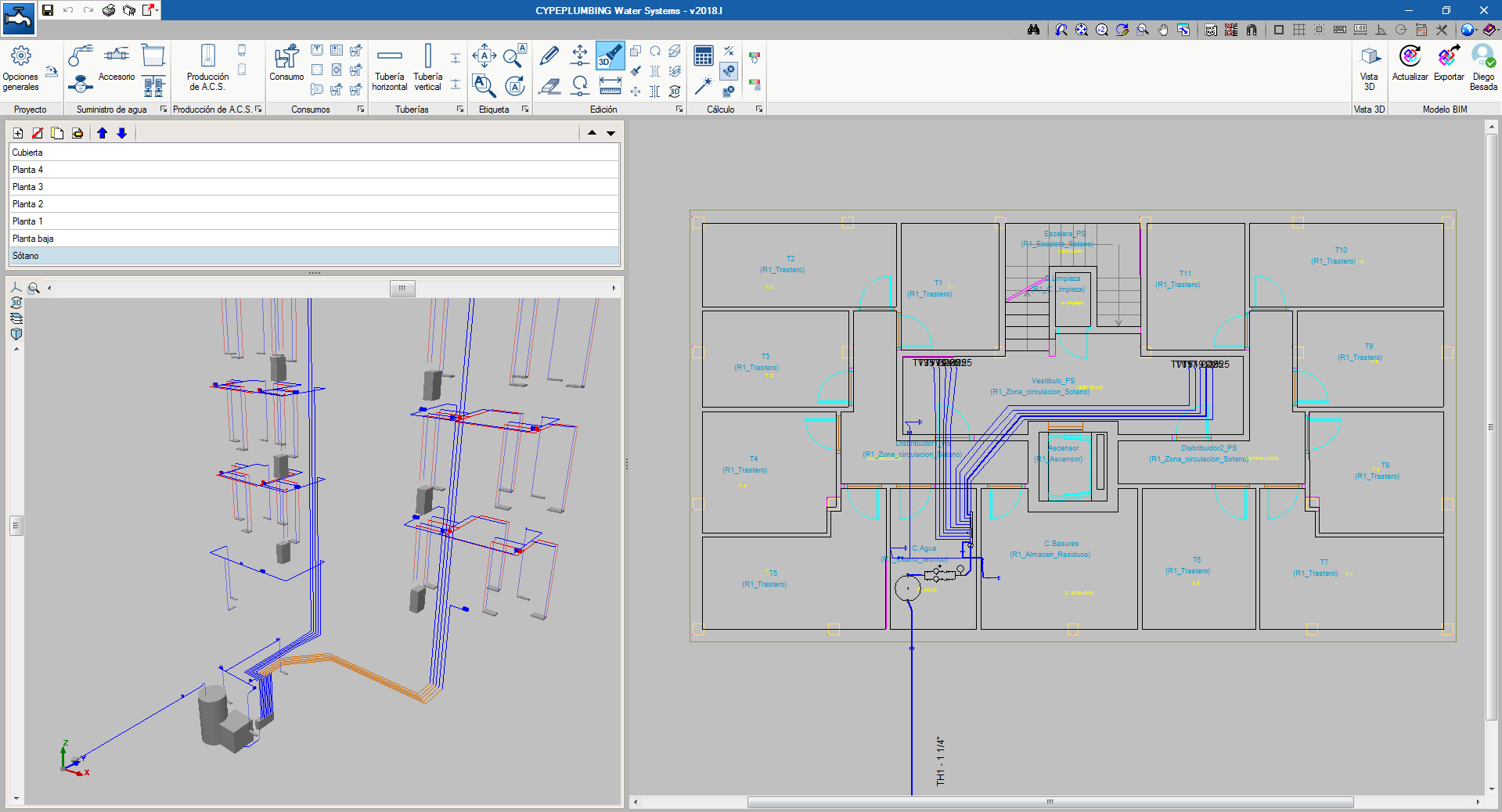
Task: Click the magic wand calculation tool
Action: point(704,85)
